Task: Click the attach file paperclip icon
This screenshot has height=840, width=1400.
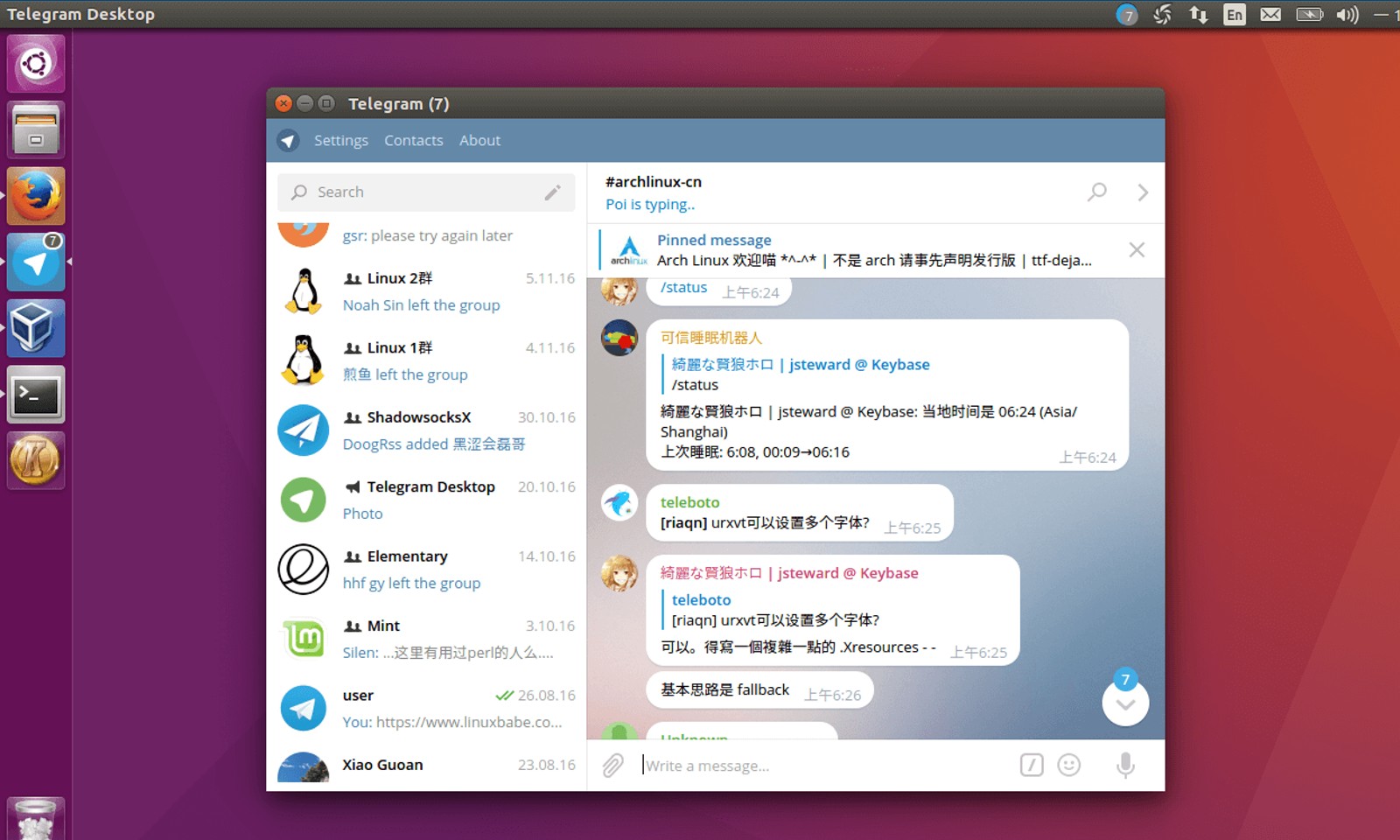Action: pos(612,766)
